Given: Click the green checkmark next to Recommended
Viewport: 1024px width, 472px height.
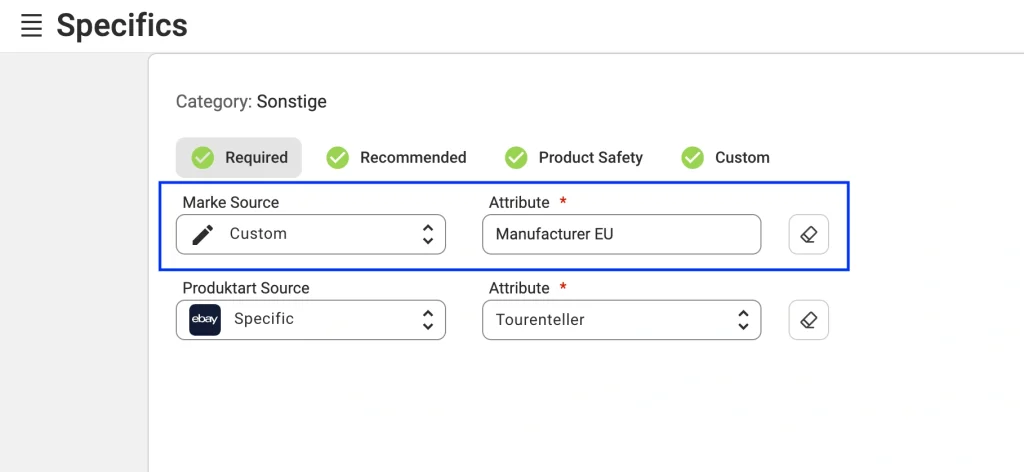Looking at the screenshot, I should pos(338,157).
